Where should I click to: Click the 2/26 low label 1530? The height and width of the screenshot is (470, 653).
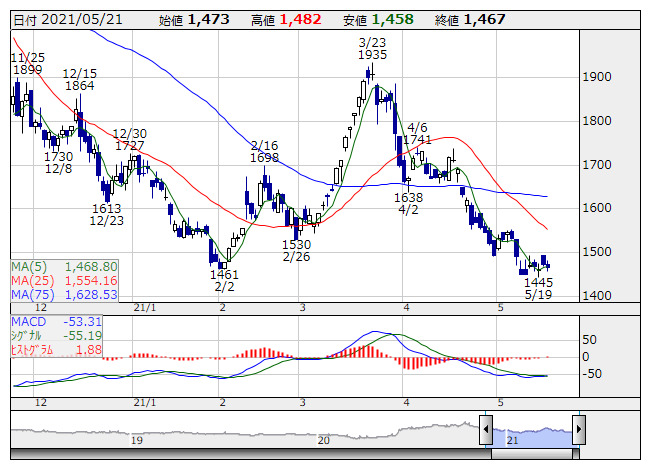click(x=295, y=245)
